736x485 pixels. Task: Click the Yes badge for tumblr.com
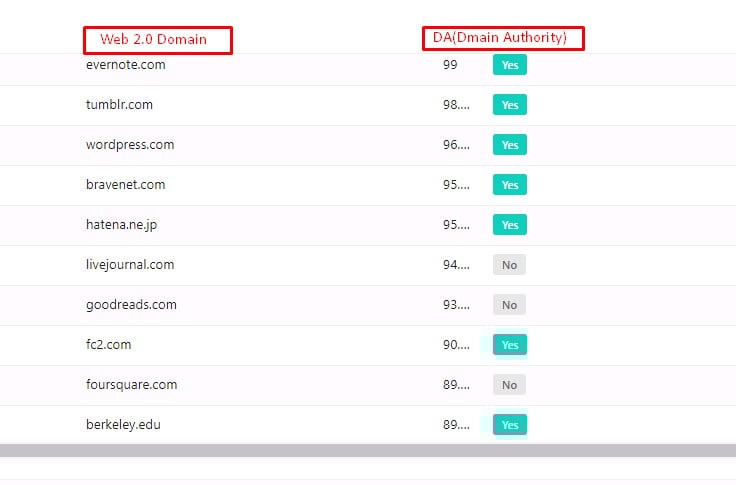pos(510,105)
